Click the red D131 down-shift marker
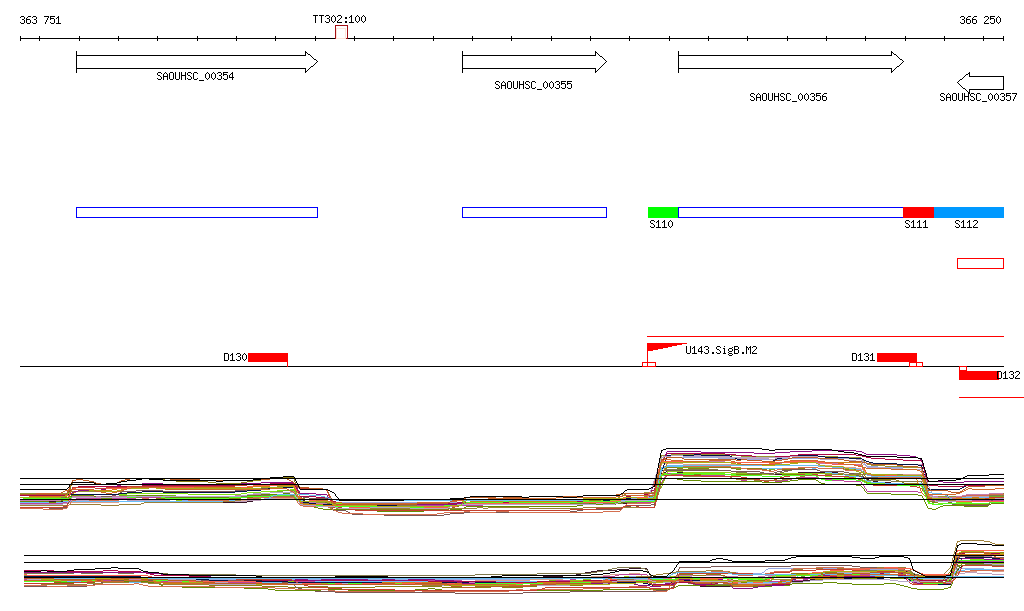Viewport: 1024px width, 611px height. (897, 358)
